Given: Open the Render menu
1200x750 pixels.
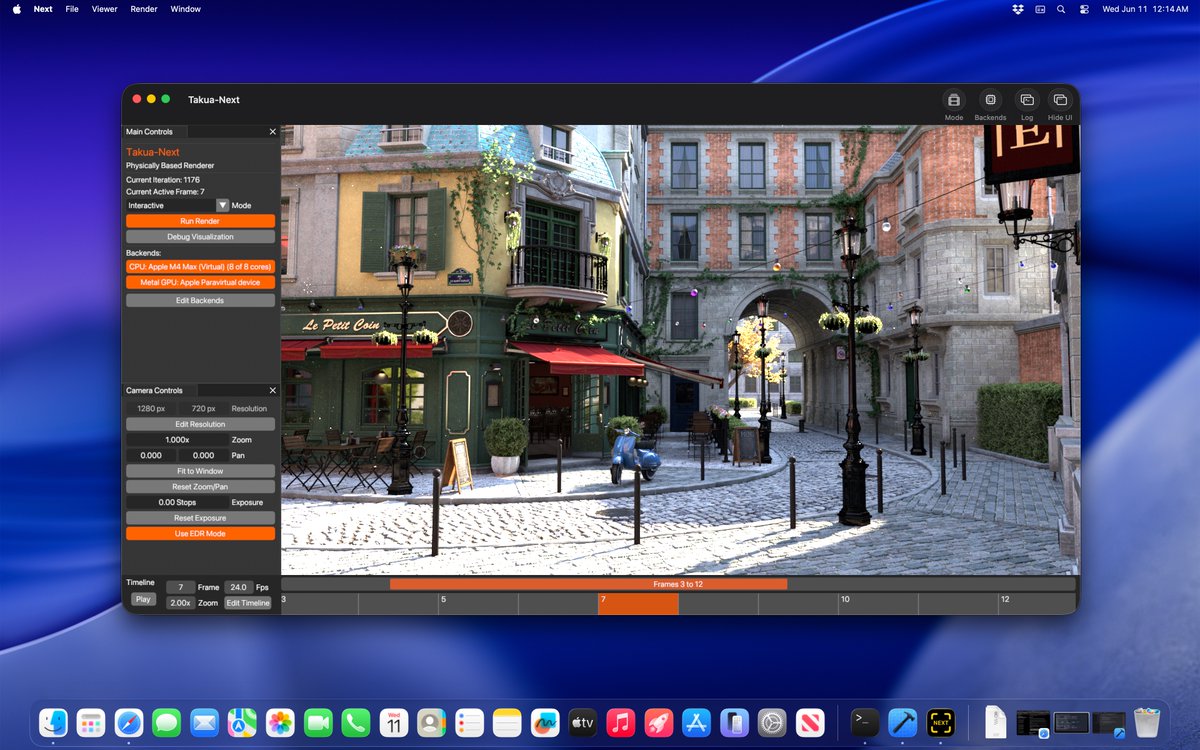Looking at the screenshot, I should coord(144,9).
